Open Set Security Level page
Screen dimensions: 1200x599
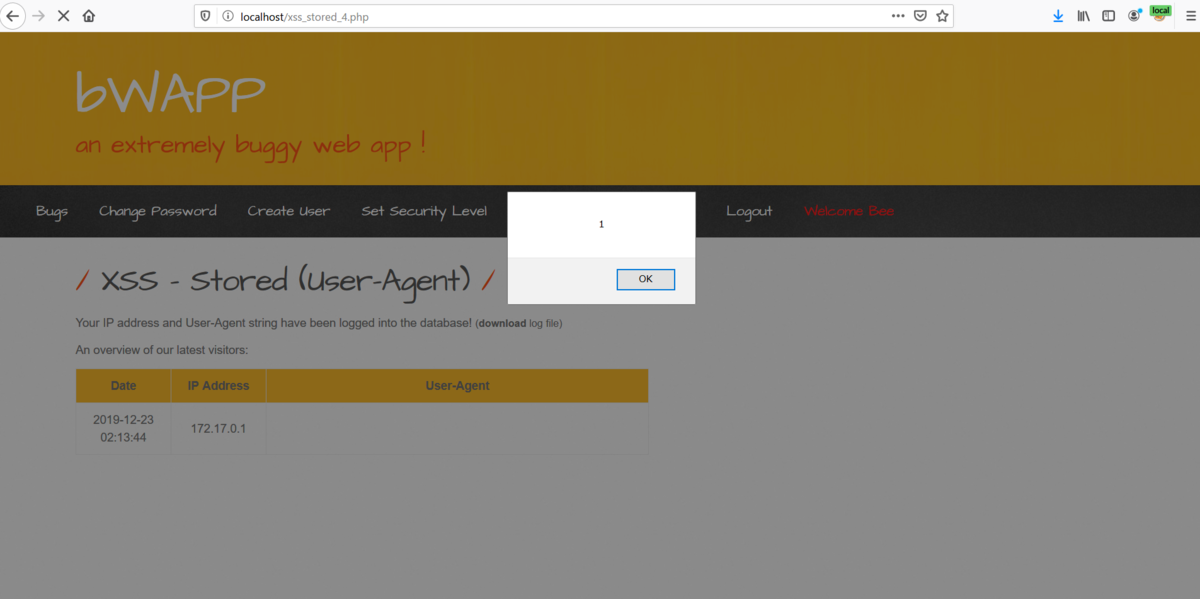pyautogui.click(x=424, y=211)
